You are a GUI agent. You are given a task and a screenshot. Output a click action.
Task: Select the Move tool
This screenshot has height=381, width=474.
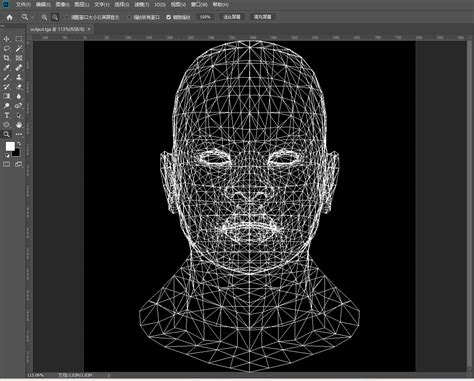[x=6, y=39]
